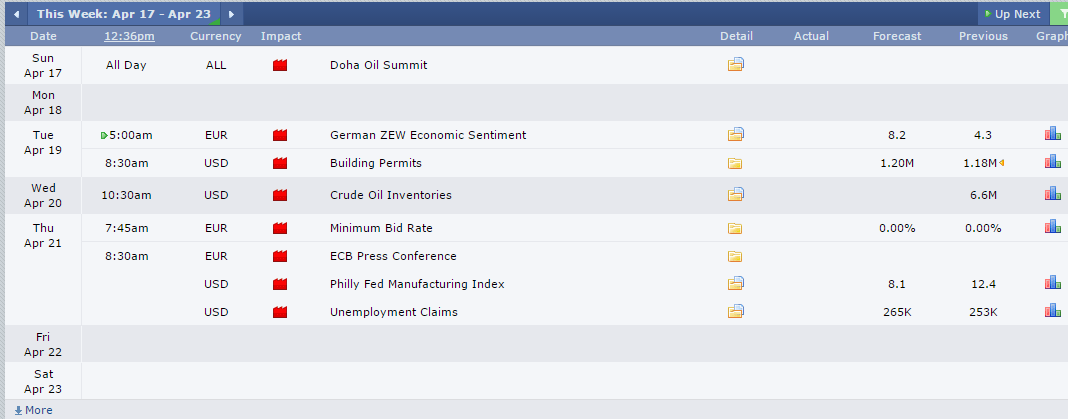Open the ECB Press Conference event
Viewport: 1068px width, 419px height.
393,256
